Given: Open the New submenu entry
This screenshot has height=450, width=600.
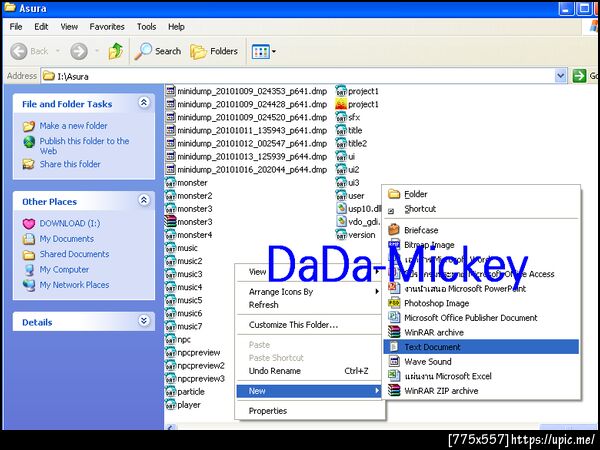Looking at the screenshot, I should tap(309, 391).
